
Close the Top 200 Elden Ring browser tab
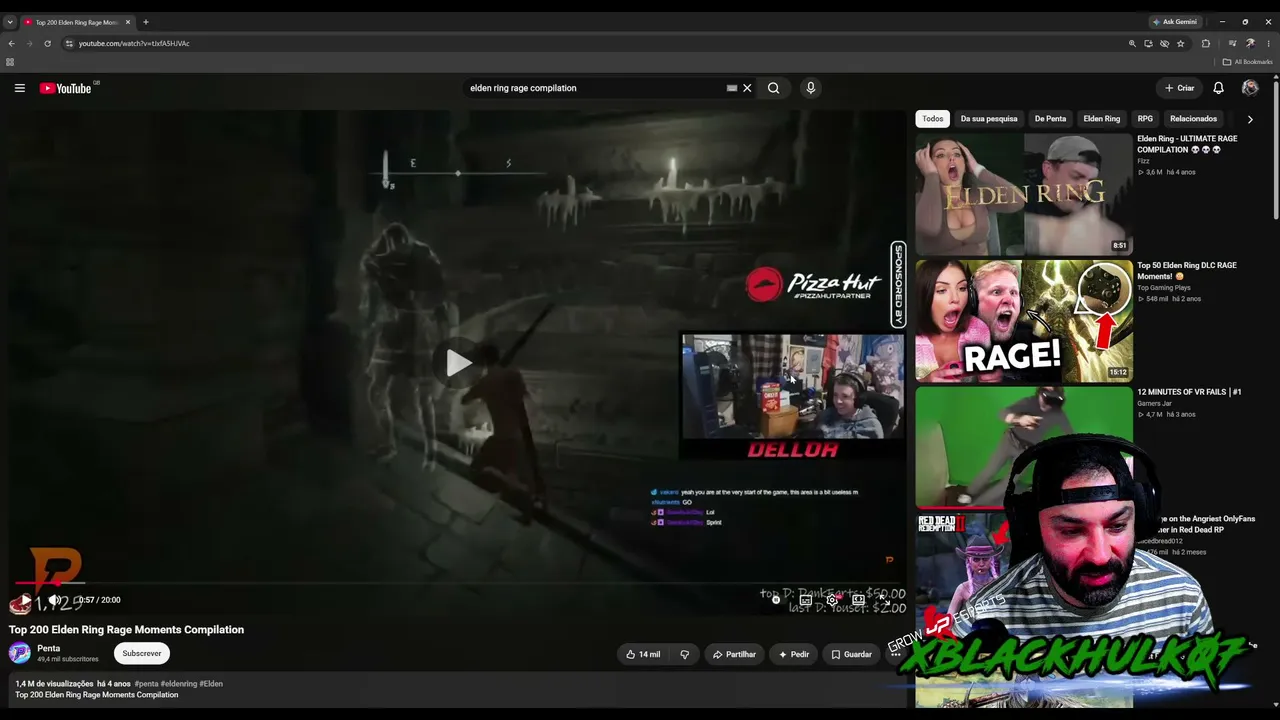(128, 22)
